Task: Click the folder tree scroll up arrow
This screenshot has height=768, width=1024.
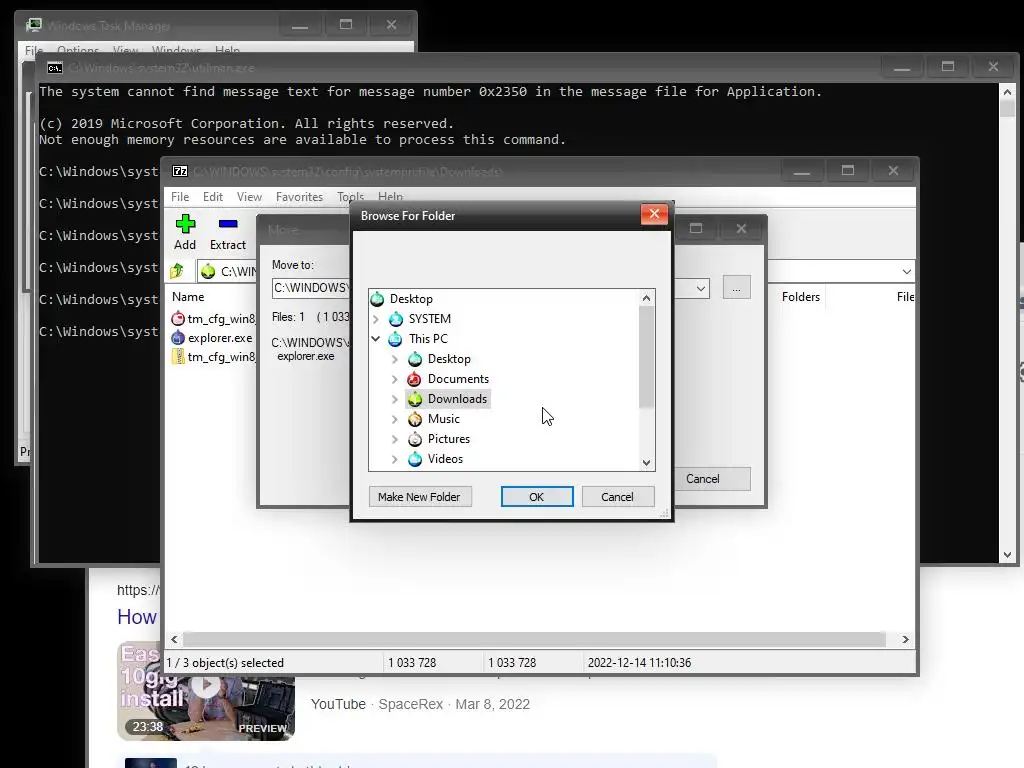Action: click(647, 298)
